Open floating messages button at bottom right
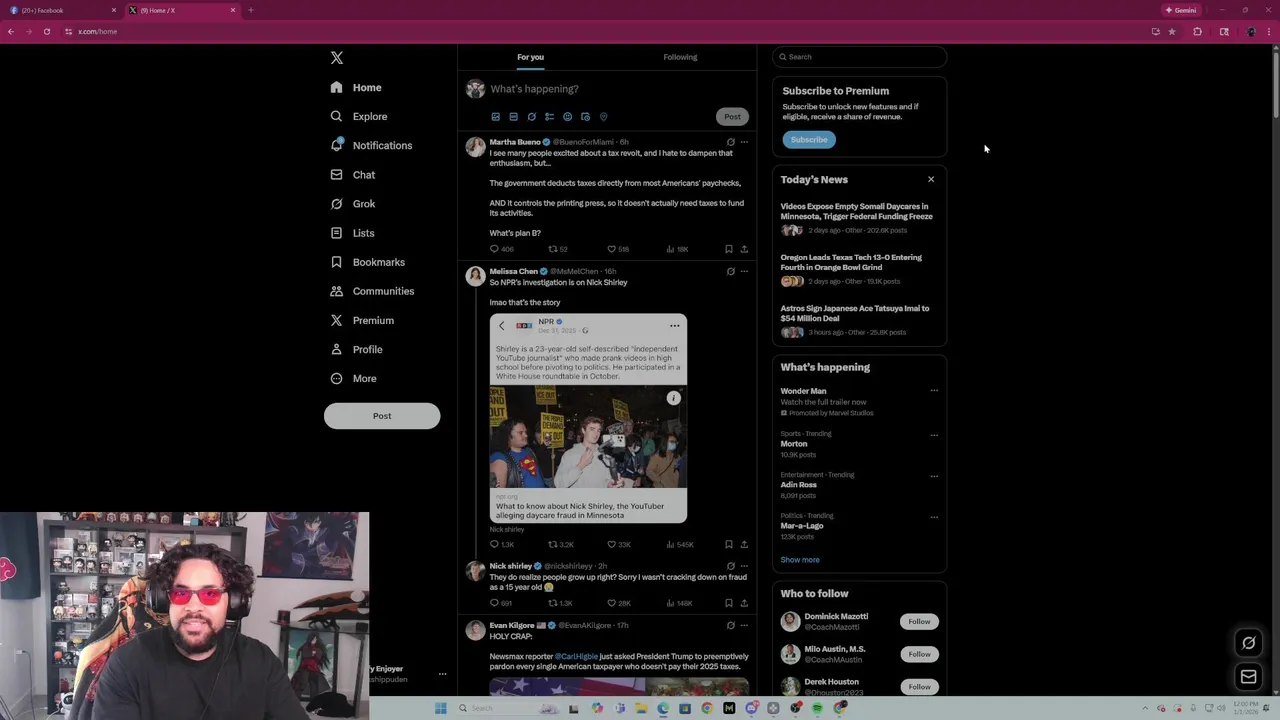 pyautogui.click(x=1248, y=677)
